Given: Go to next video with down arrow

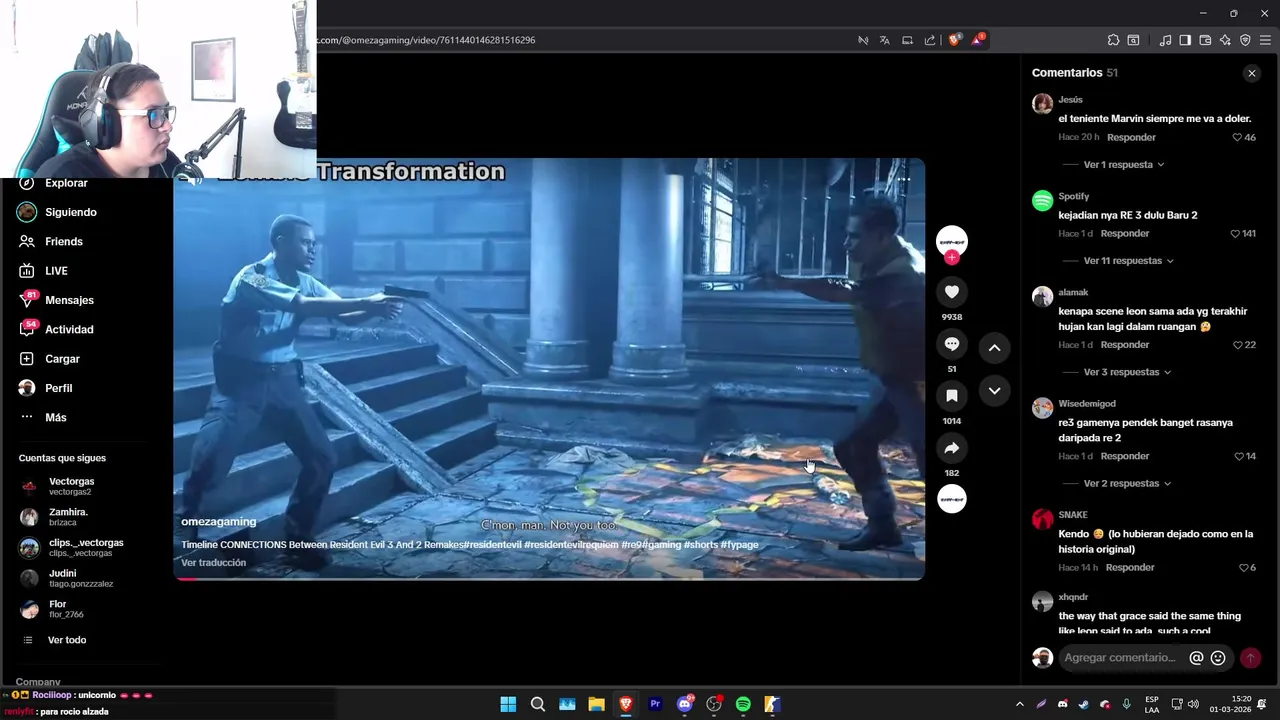Looking at the screenshot, I should 994,391.
